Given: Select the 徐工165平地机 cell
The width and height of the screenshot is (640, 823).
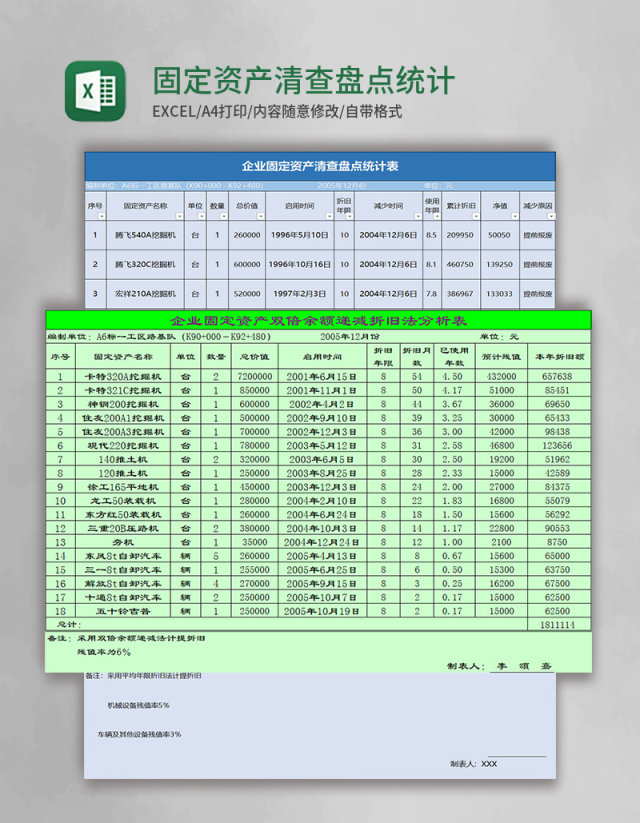Looking at the screenshot, I should point(123,487).
